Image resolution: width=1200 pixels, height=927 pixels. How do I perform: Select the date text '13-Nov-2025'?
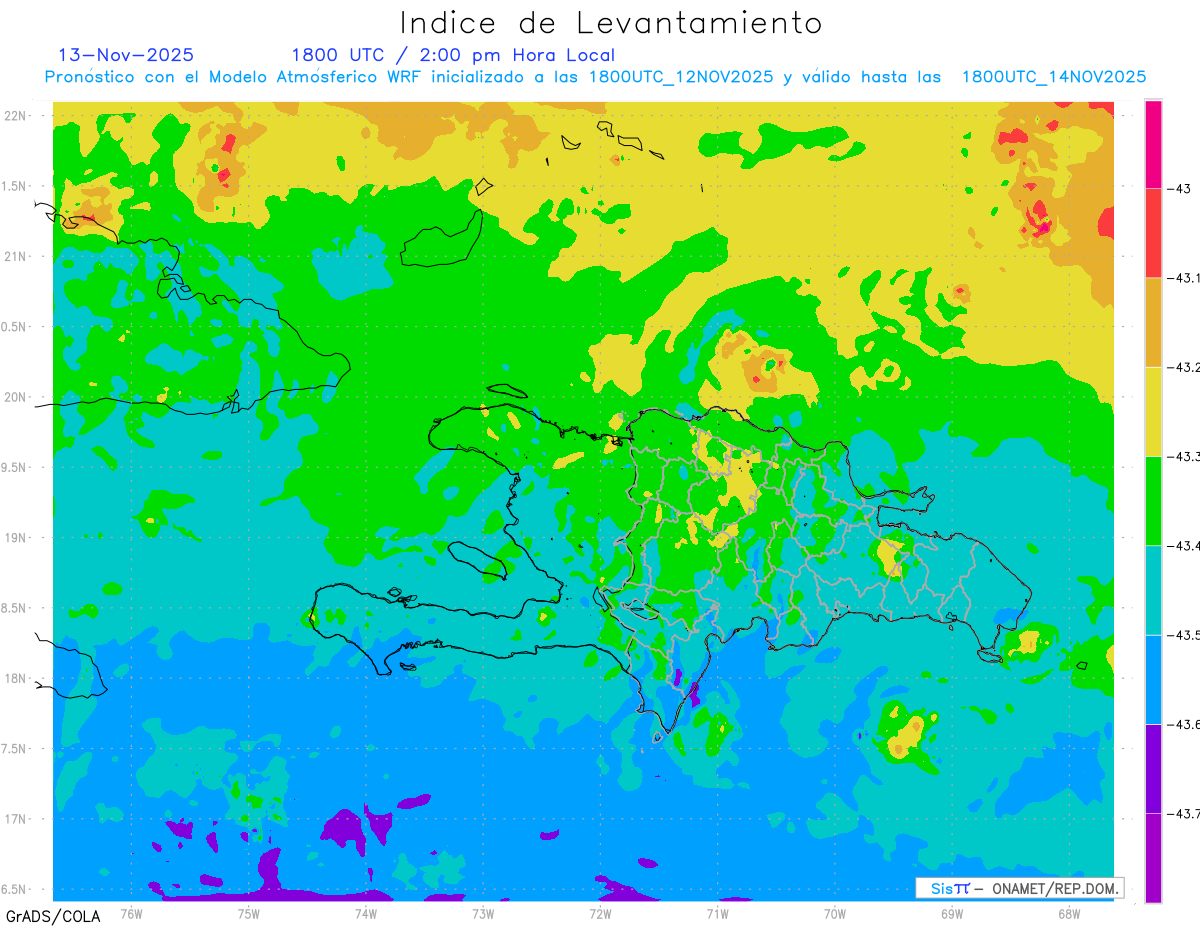tap(126, 55)
